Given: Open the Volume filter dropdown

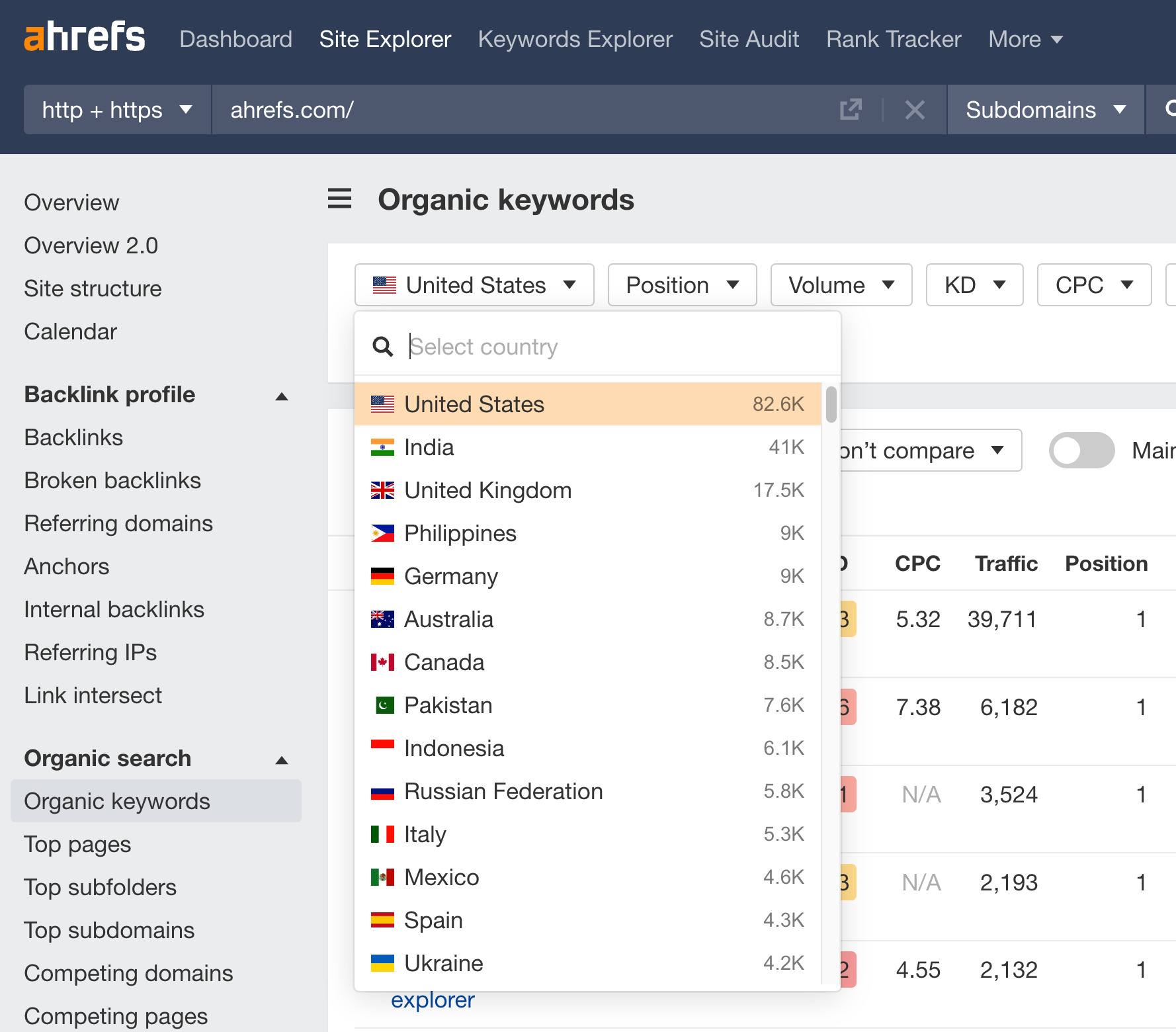Looking at the screenshot, I should 841,284.
